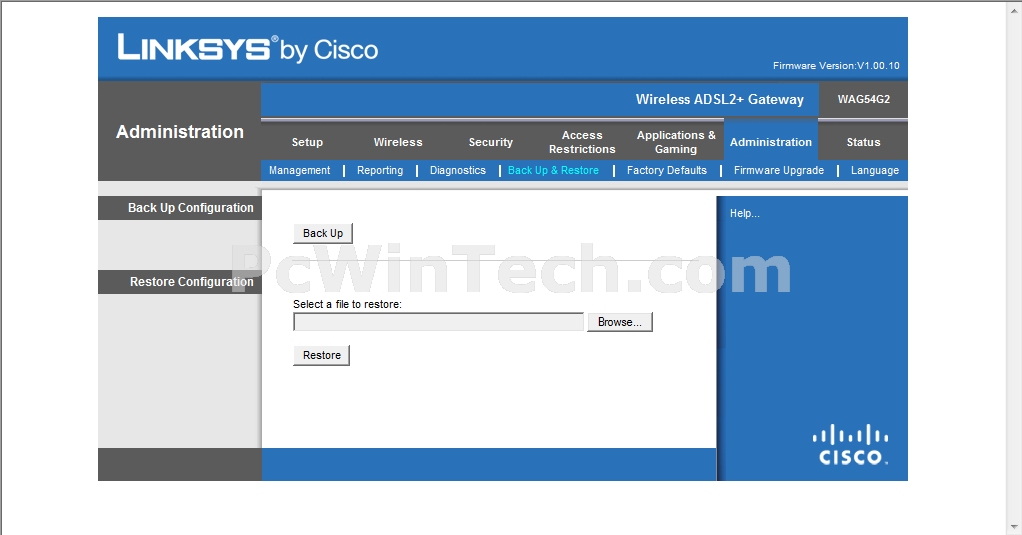Click the Back Up button

(x=323, y=233)
